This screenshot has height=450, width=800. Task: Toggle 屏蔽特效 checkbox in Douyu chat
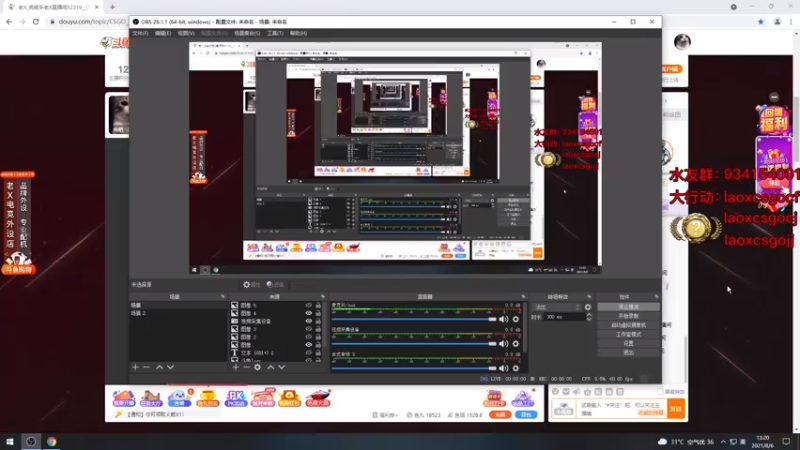click(660, 391)
